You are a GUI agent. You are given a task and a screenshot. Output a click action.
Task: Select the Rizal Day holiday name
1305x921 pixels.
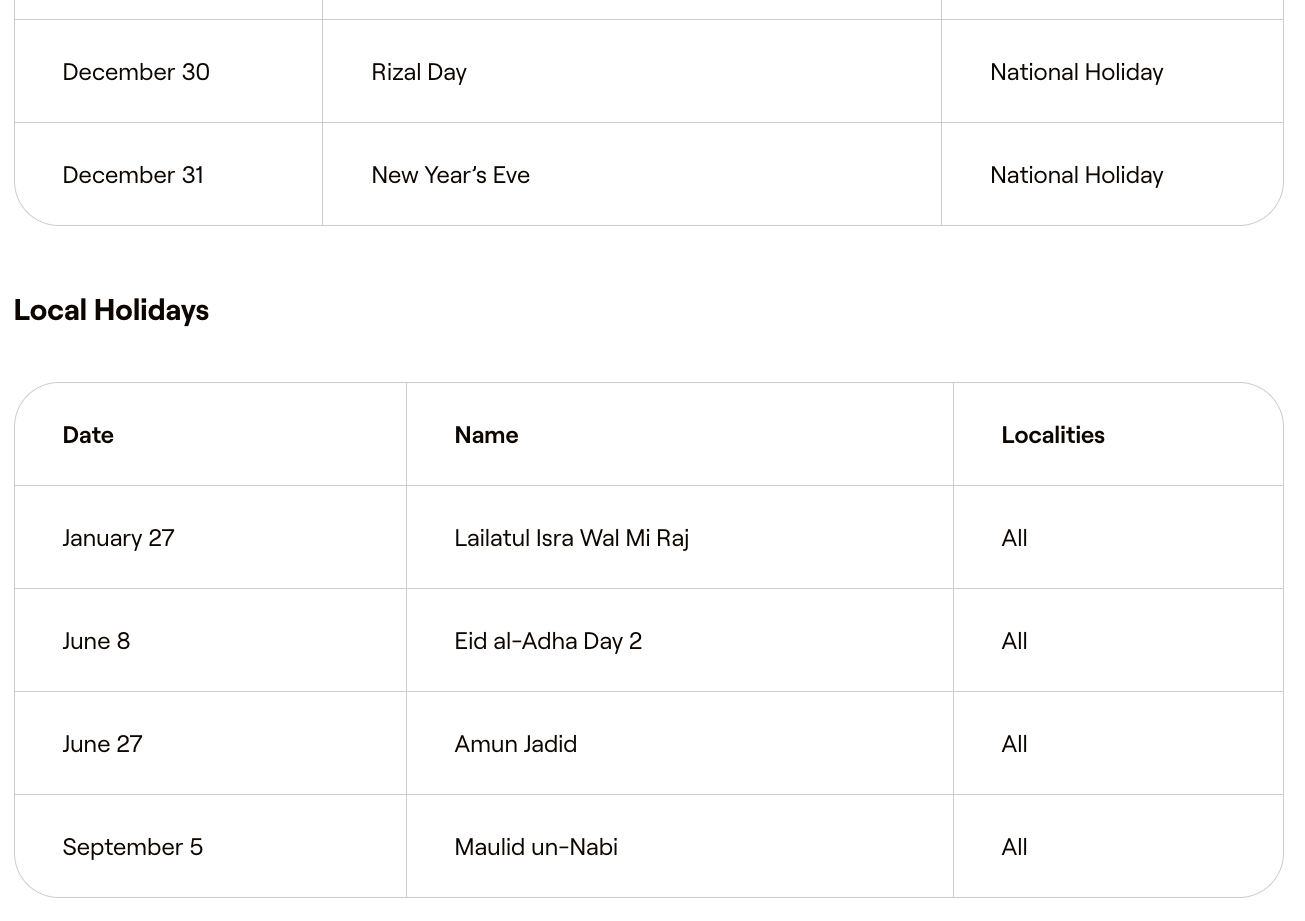[418, 72]
